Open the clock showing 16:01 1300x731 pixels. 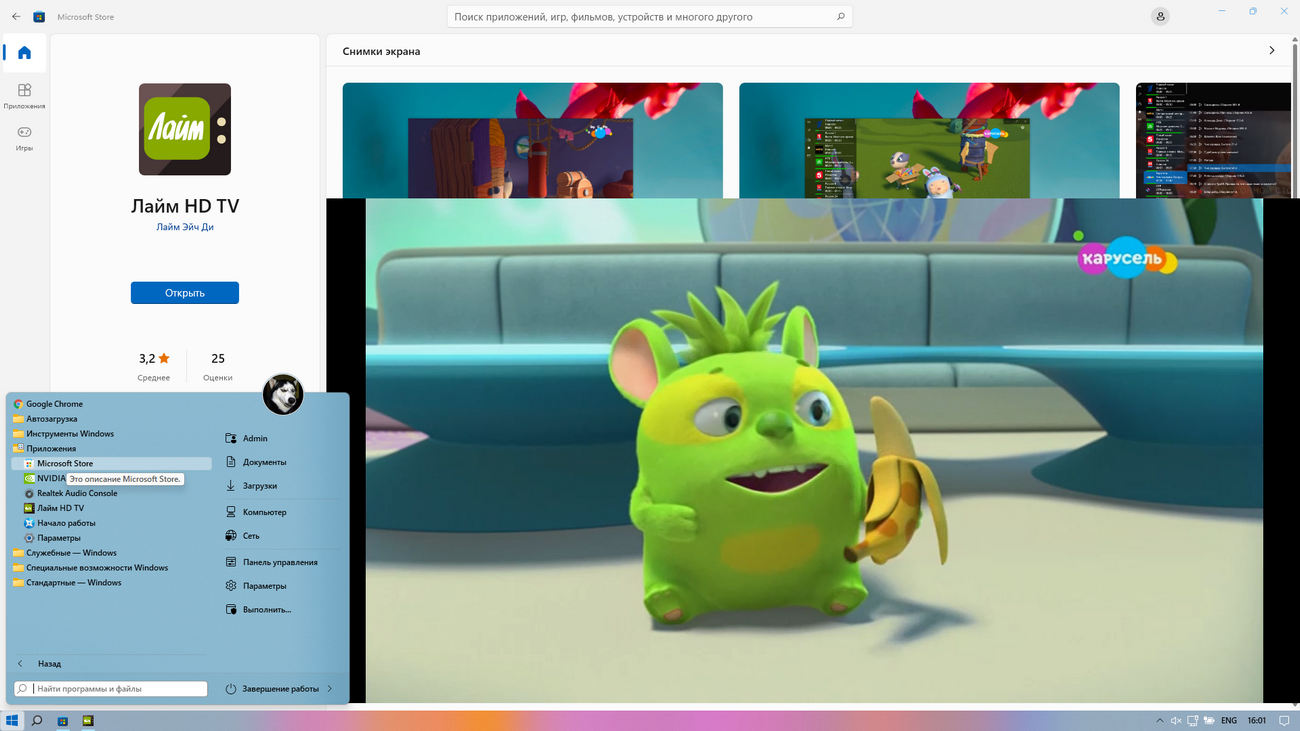[1257, 720]
